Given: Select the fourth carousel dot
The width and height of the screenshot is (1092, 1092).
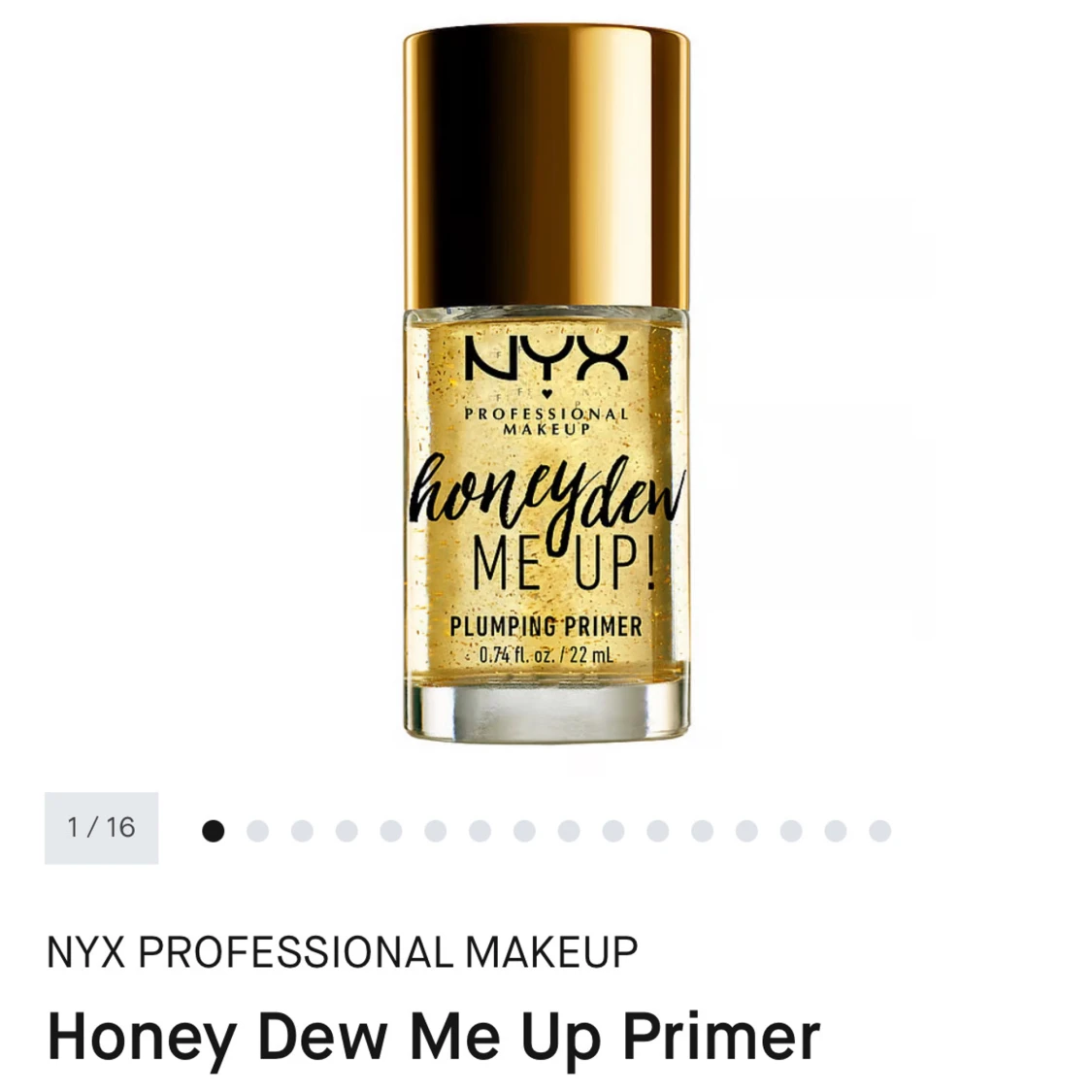Looking at the screenshot, I should (x=347, y=831).
